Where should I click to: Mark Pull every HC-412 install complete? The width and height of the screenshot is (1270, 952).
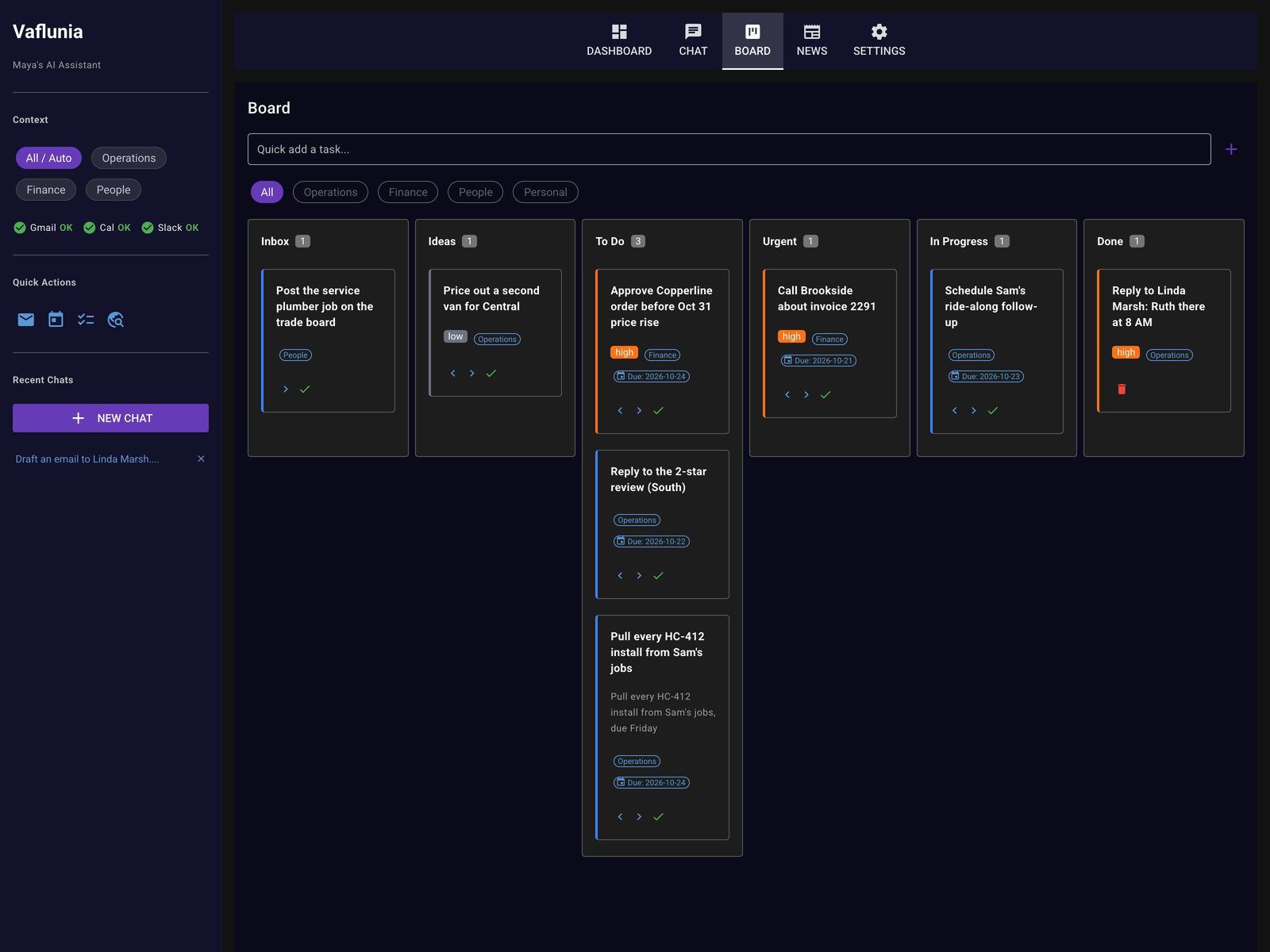pos(658,816)
